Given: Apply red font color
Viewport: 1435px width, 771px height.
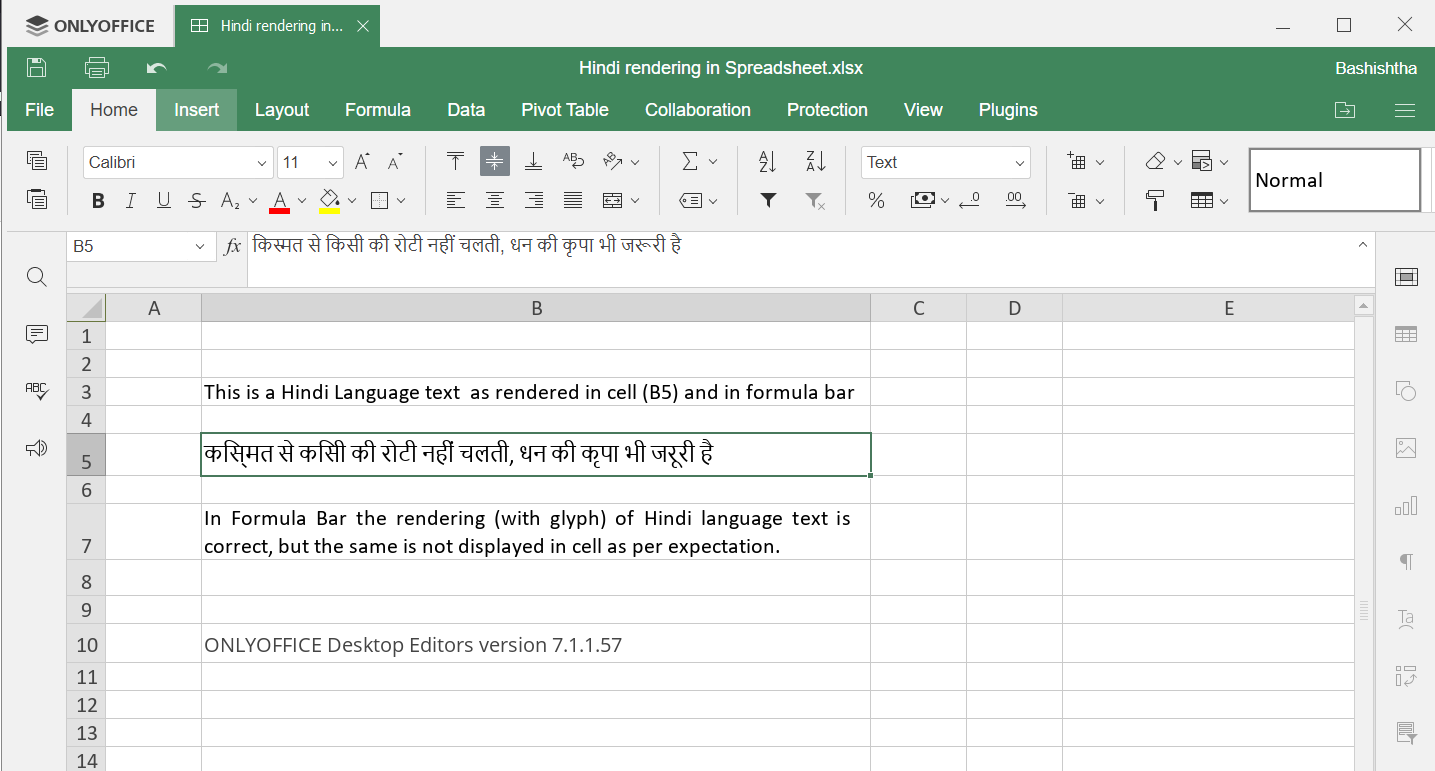Looking at the screenshot, I should pyautogui.click(x=280, y=201).
